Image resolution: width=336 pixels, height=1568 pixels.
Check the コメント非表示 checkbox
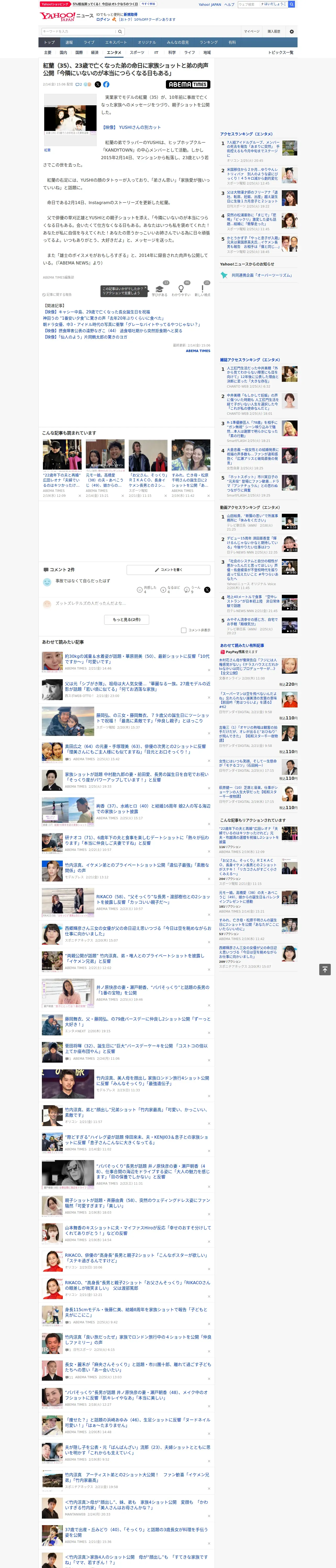coord(183,630)
